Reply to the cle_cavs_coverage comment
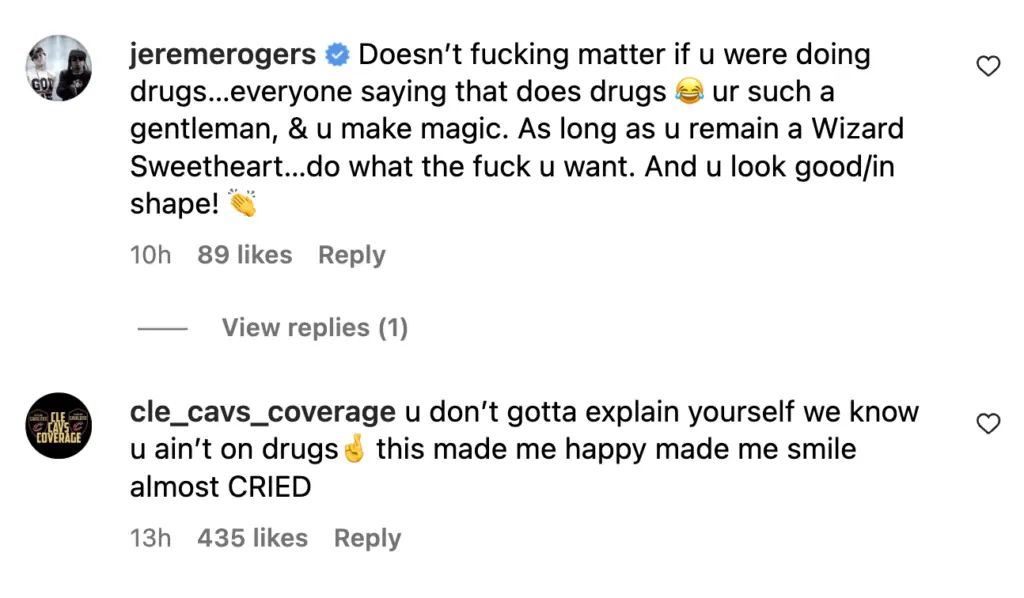1024x598 pixels. click(367, 538)
